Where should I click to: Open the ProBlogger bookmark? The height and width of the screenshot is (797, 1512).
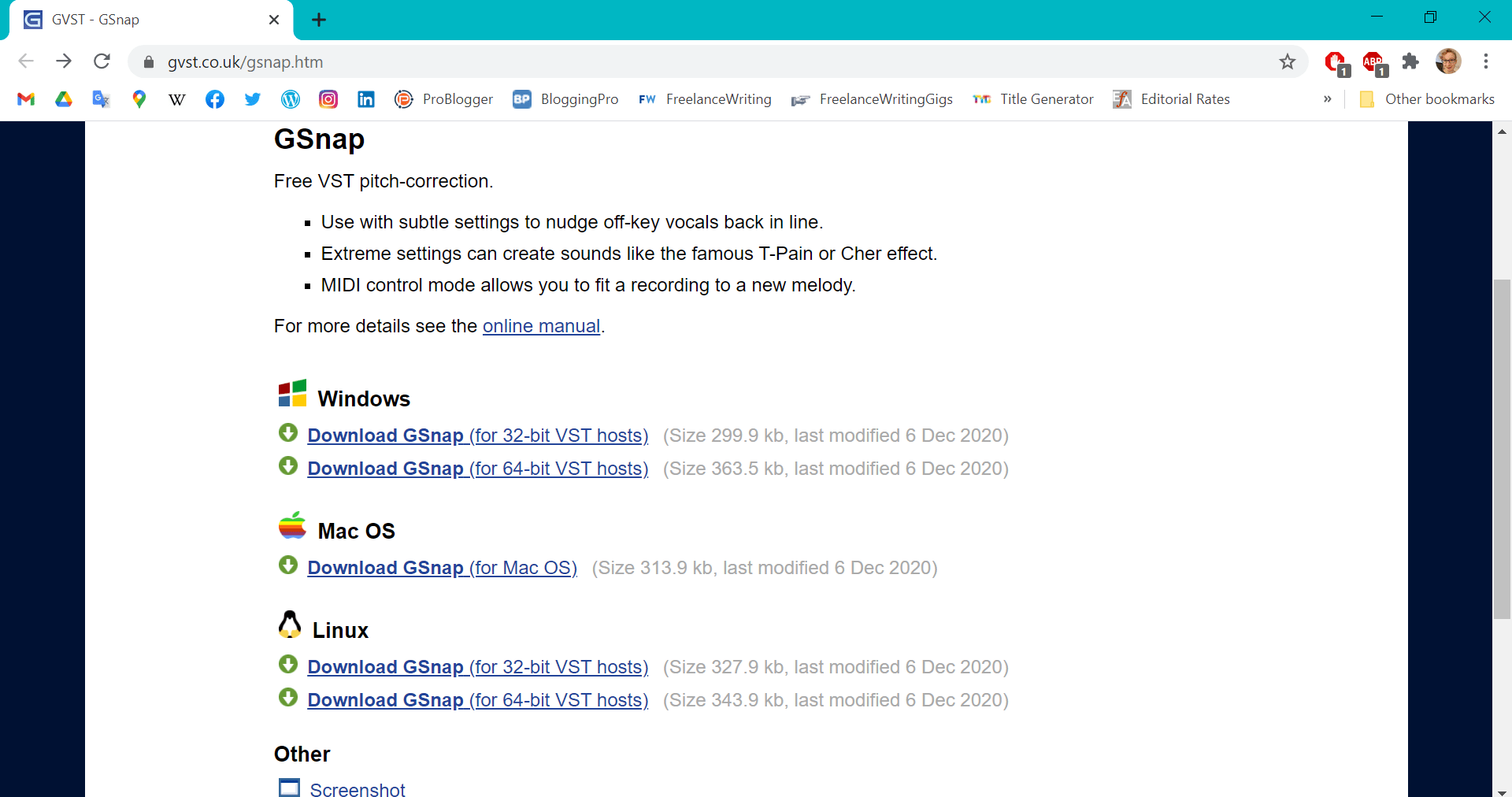pyautogui.click(x=444, y=99)
